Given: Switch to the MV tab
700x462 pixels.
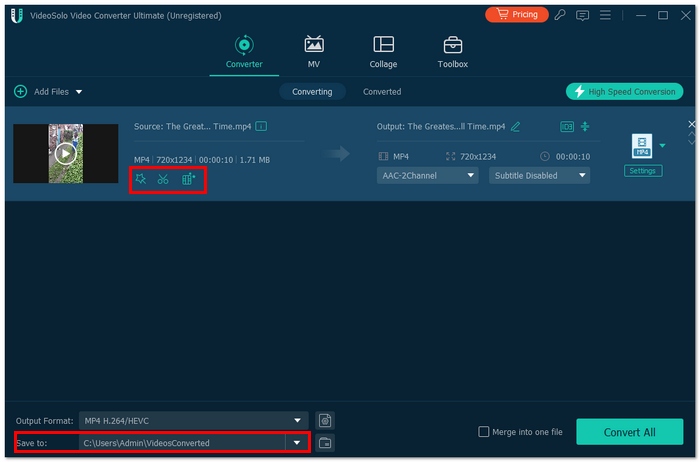Looking at the screenshot, I should [314, 52].
